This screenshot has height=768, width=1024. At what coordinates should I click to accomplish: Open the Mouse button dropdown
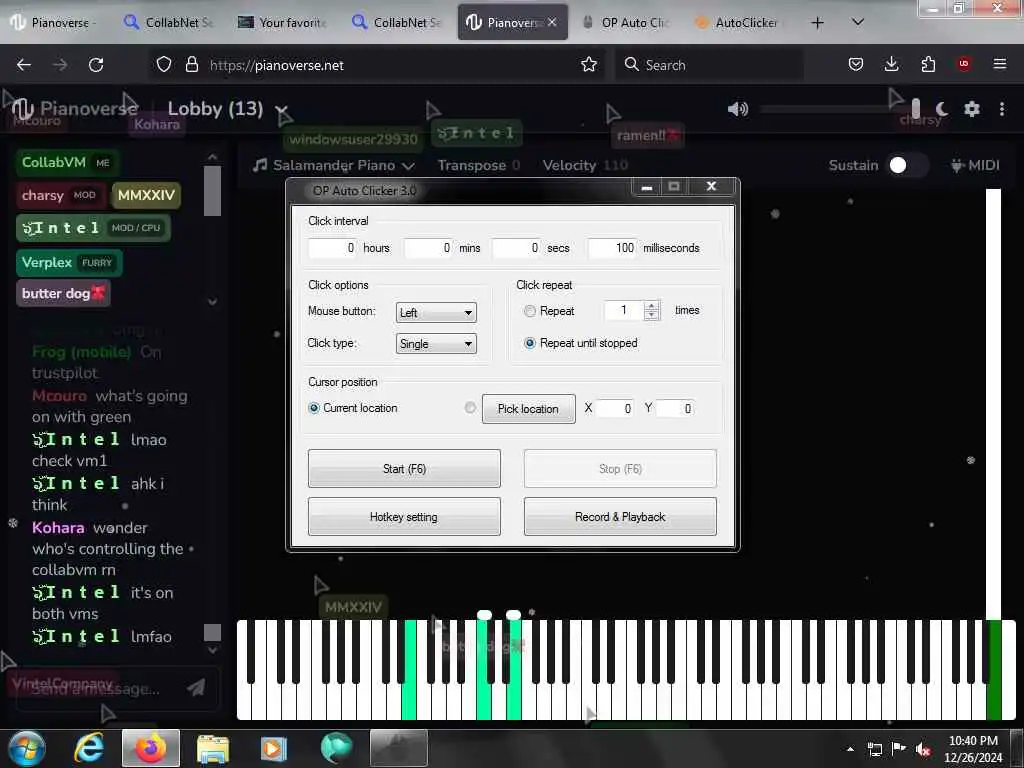click(436, 312)
